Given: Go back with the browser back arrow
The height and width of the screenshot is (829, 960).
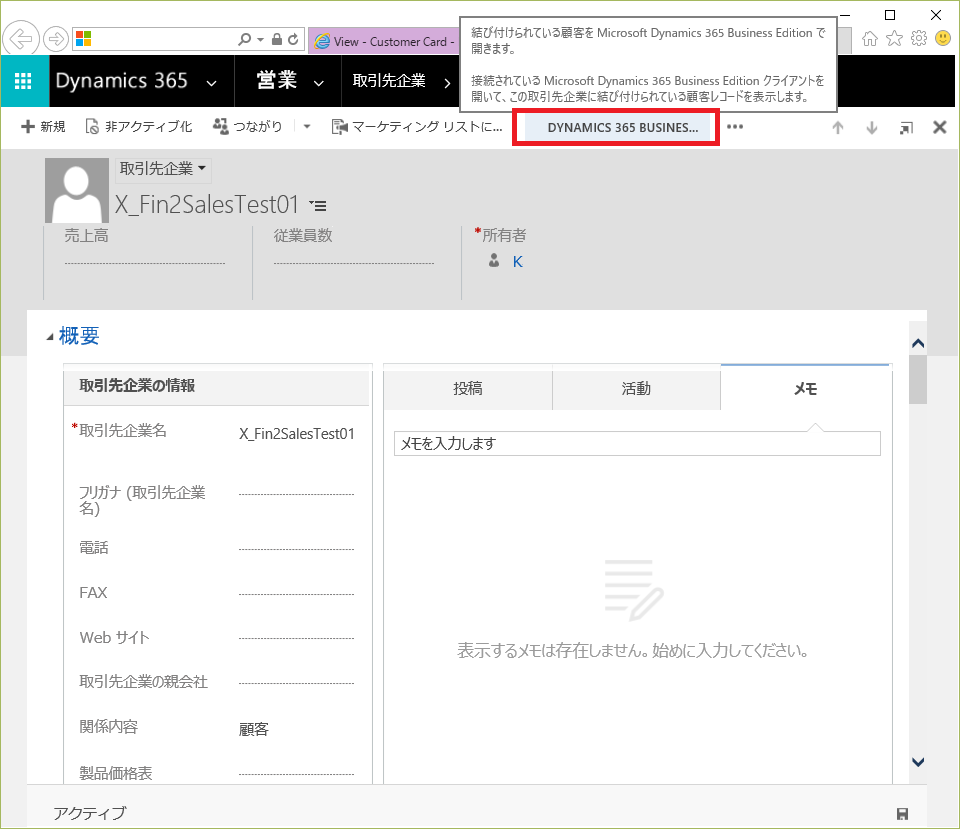Looking at the screenshot, I should coord(21,39).
